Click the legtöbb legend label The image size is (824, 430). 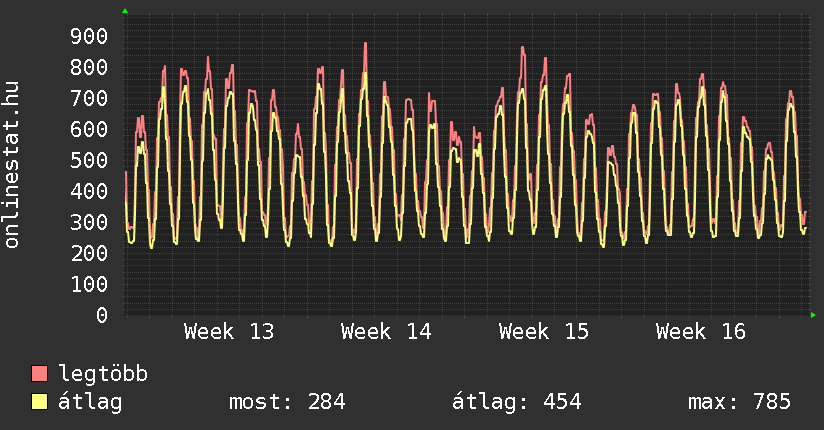pyautogui.click(x=103, y=374)
